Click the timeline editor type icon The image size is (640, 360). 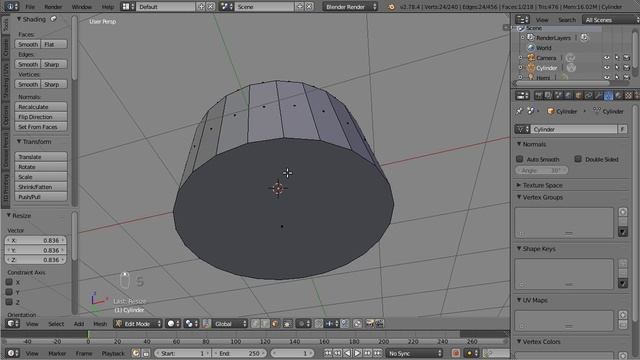click(x=11, y=353)
